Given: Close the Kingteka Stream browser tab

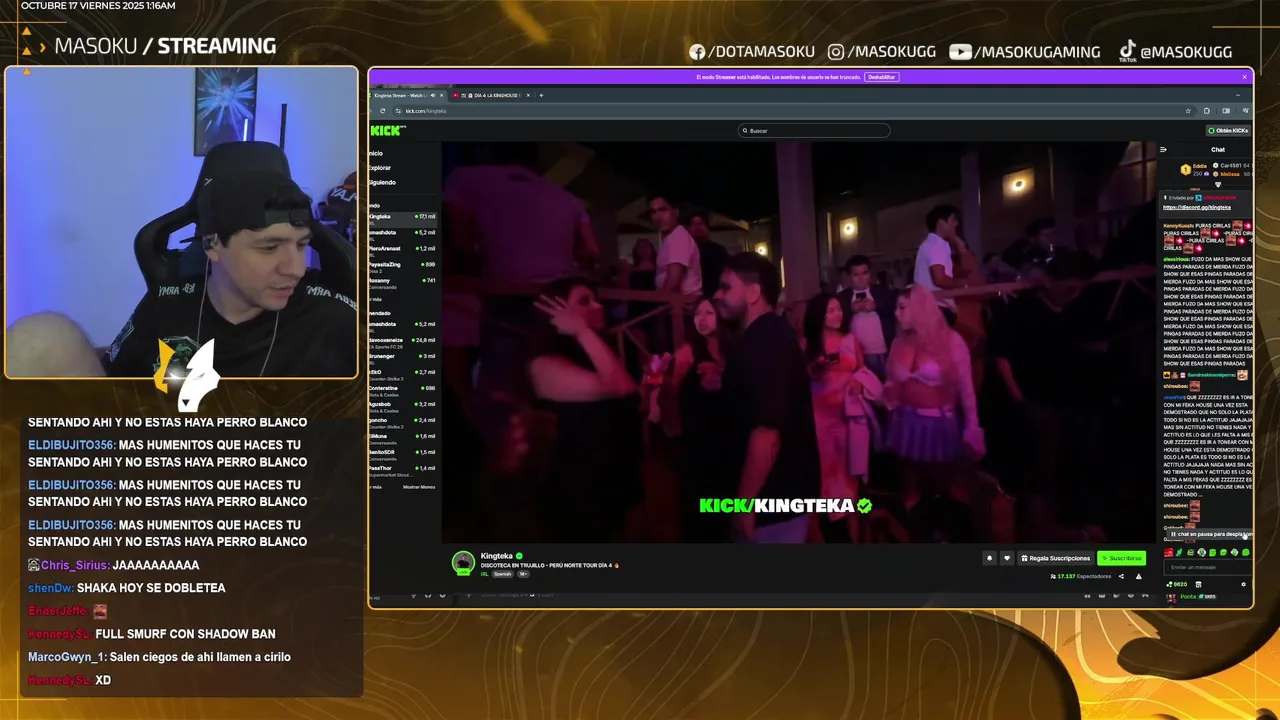Looking at the screenshot, I should coord(441,95).
